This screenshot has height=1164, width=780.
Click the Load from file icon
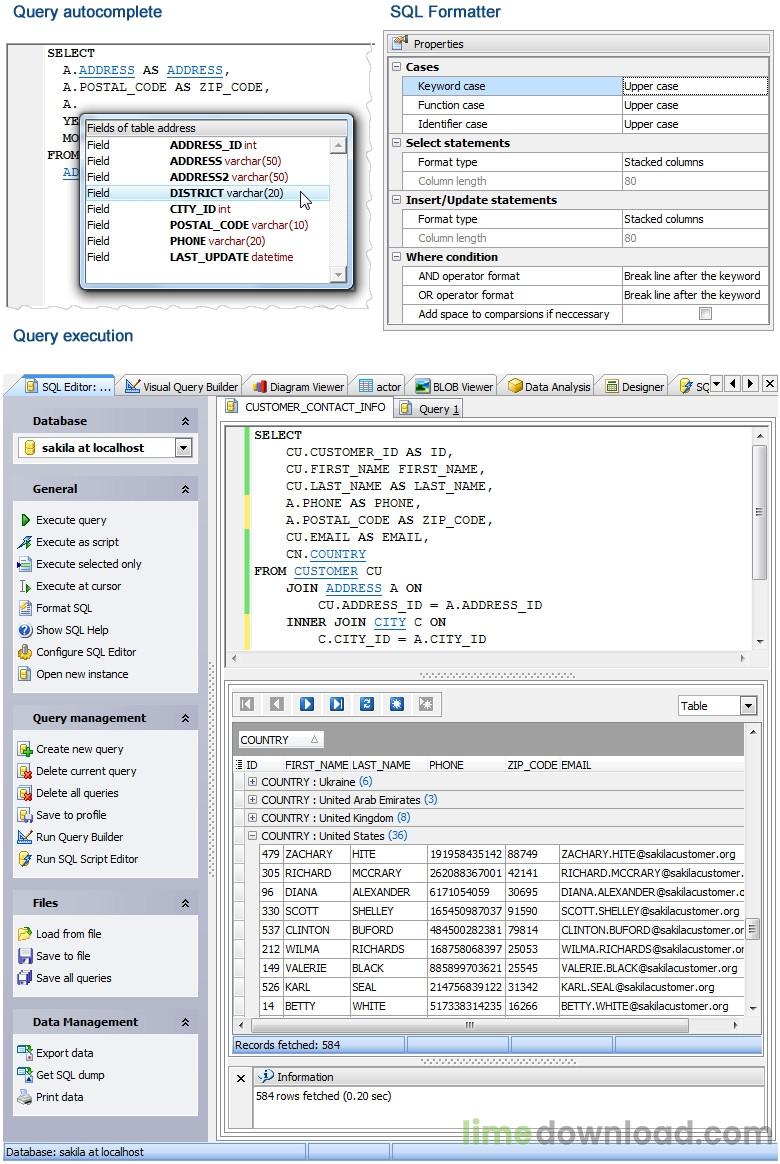point(25,934)
